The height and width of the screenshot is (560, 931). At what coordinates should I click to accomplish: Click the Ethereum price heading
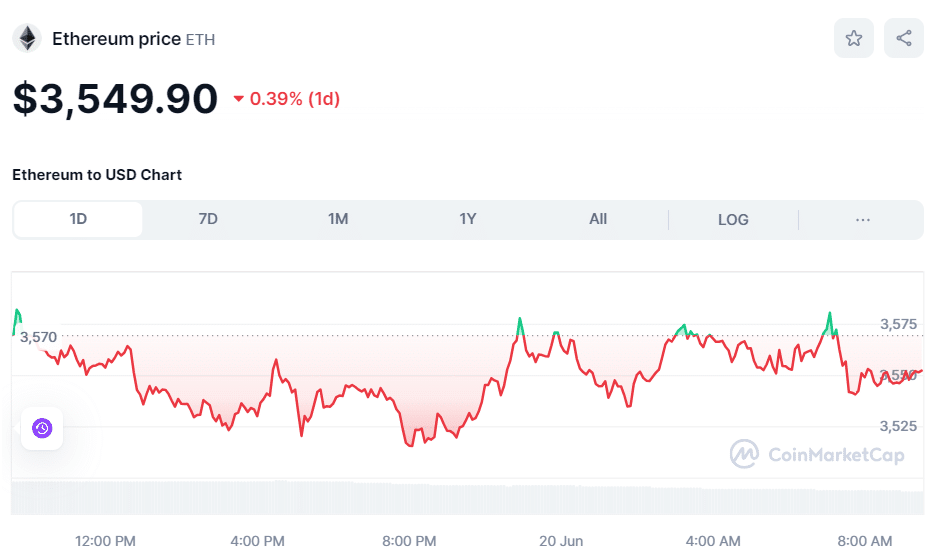tap(116, 39)
